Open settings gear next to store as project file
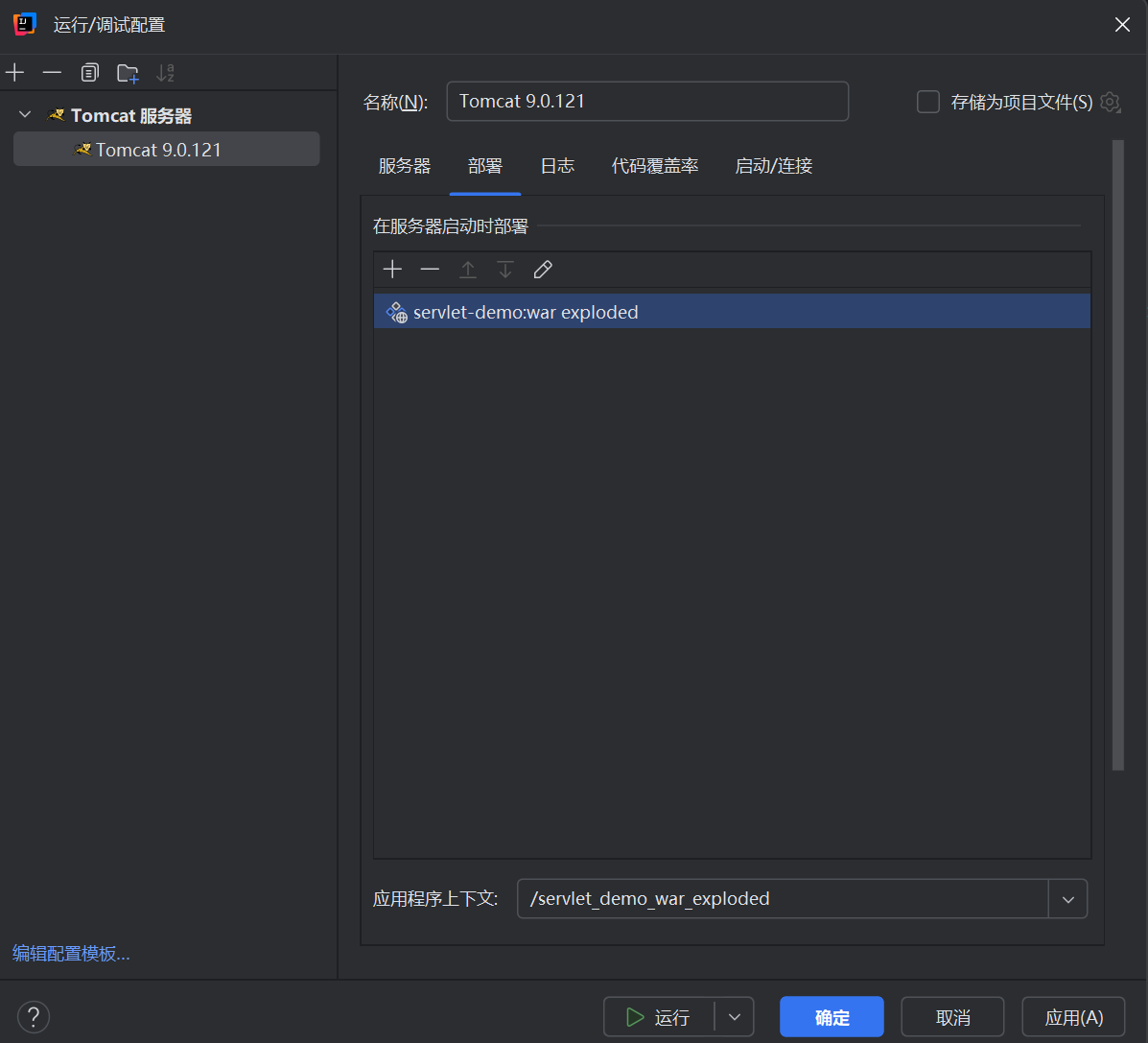 pyautogui.click(x=1110, y=102)
